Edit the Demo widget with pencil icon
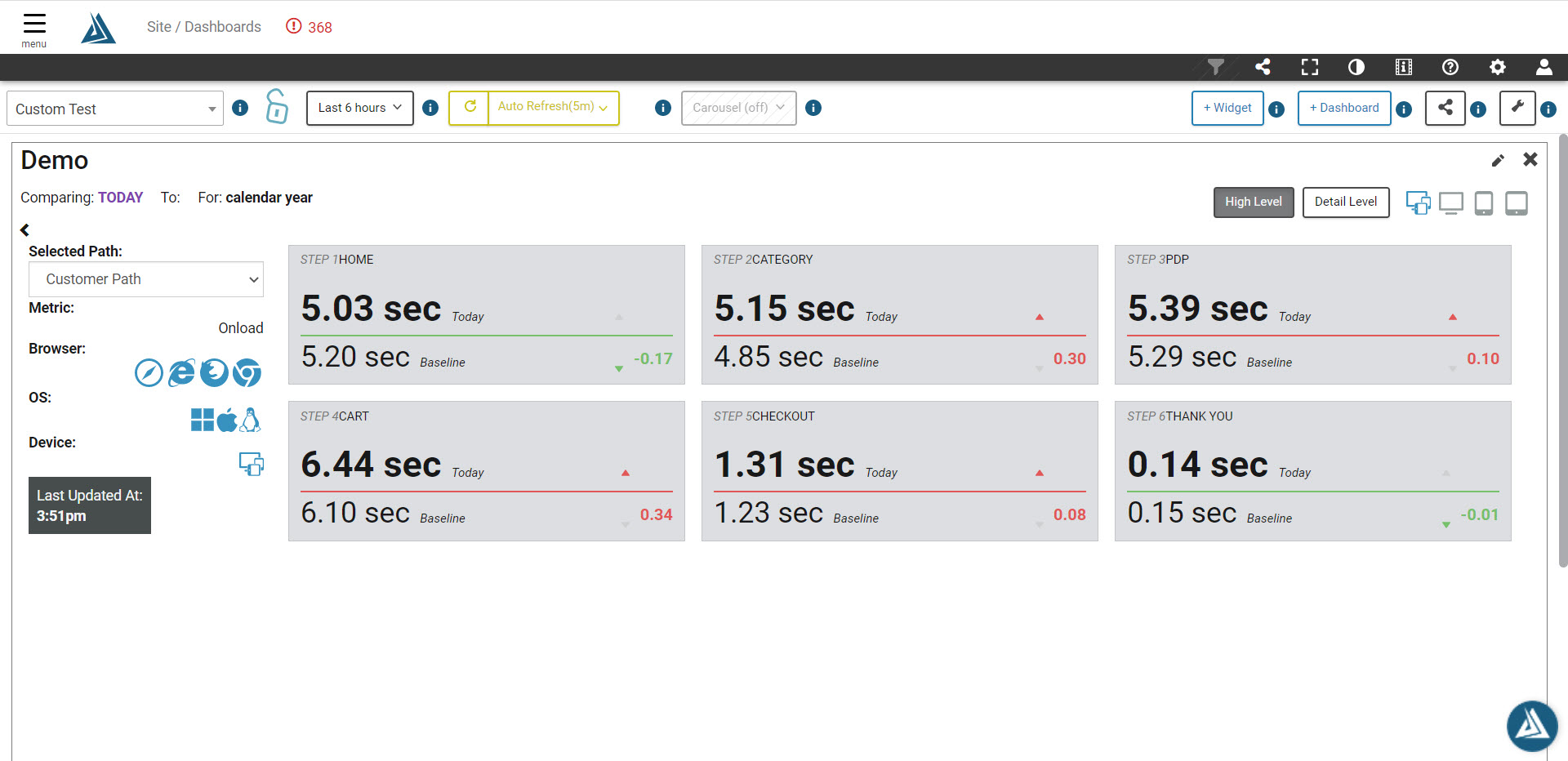 tap(1498, 161)
